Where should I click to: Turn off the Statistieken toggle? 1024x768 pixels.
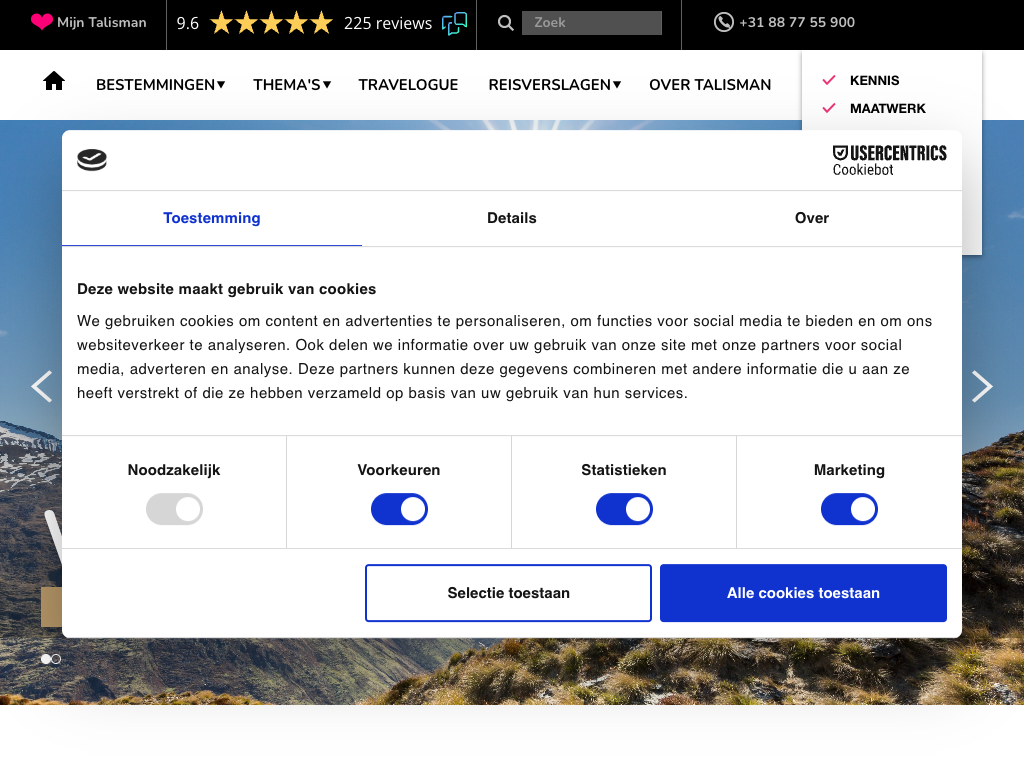[624, 510]
